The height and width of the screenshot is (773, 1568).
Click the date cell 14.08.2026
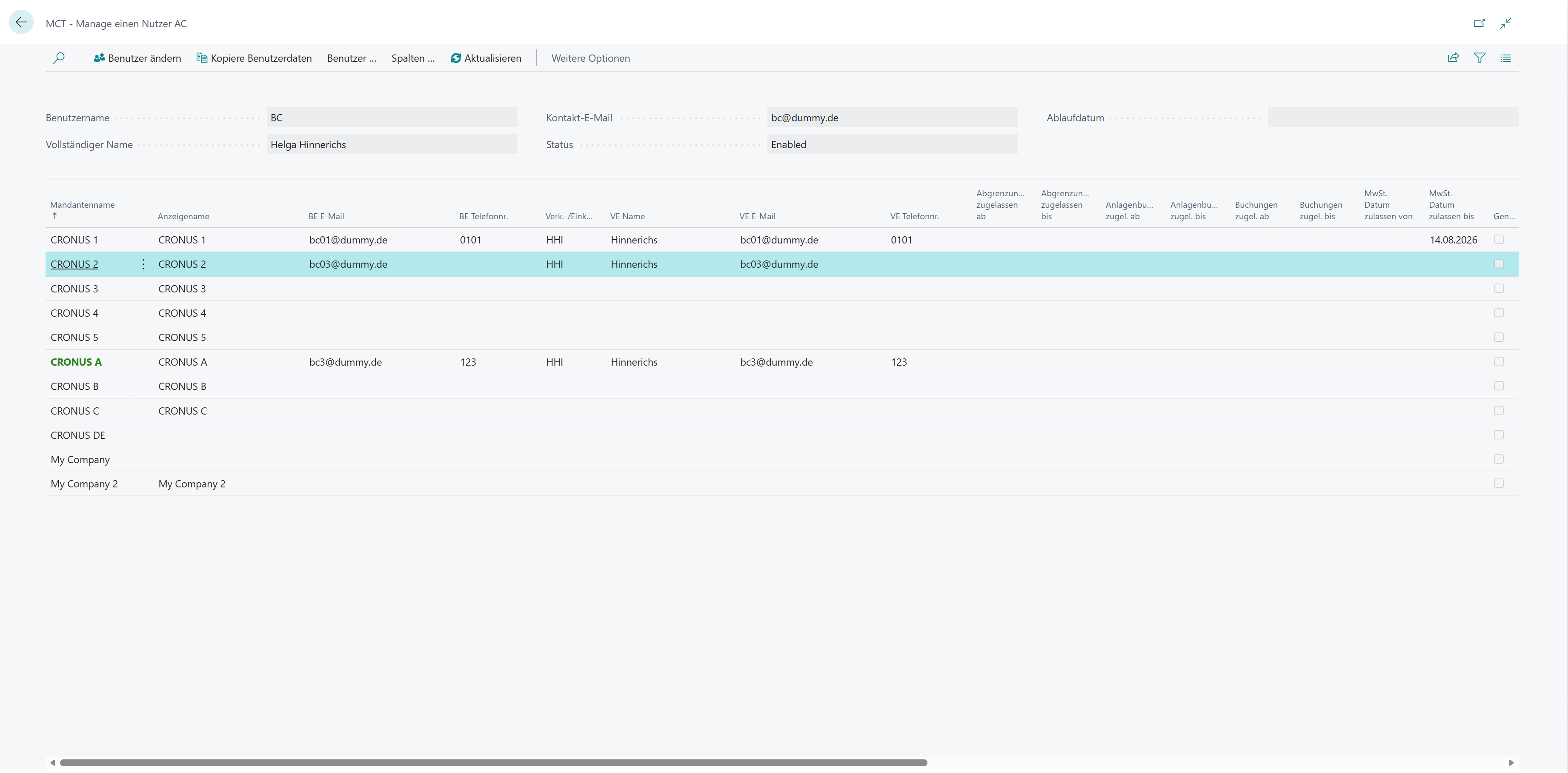1454,240
